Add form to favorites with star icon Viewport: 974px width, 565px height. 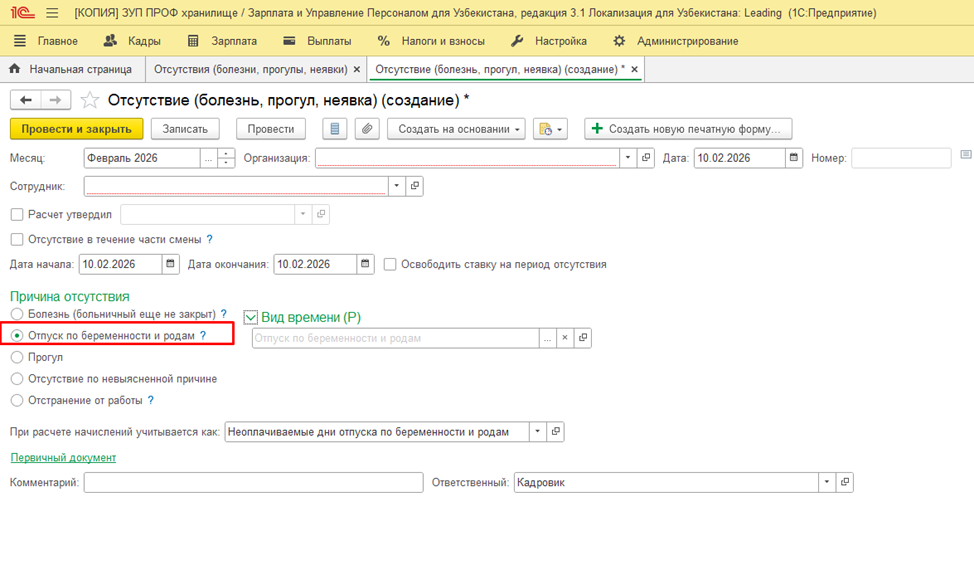click(x=90, y=100)
